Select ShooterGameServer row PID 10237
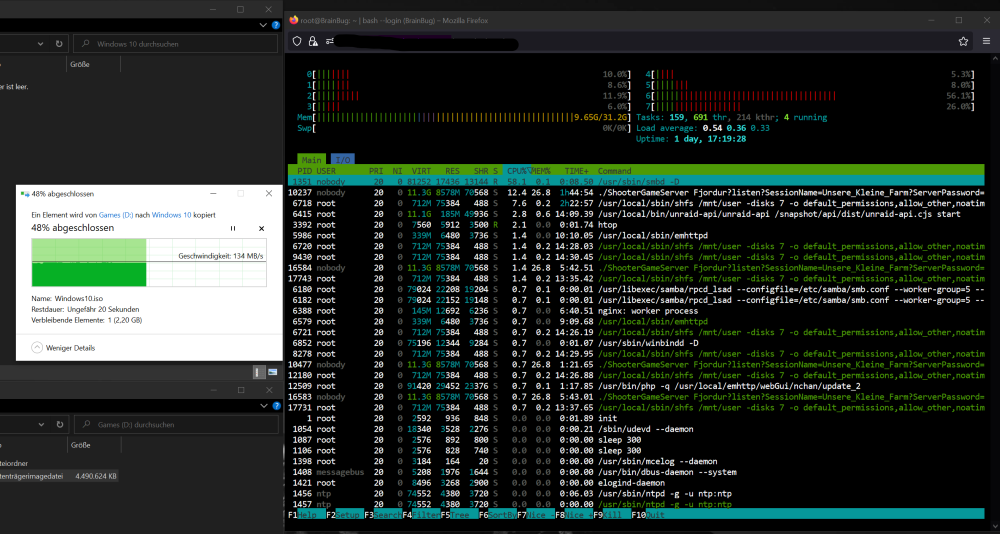This screenshot has width=1000, height=534. pyautogui.click(x=636, y=193)
